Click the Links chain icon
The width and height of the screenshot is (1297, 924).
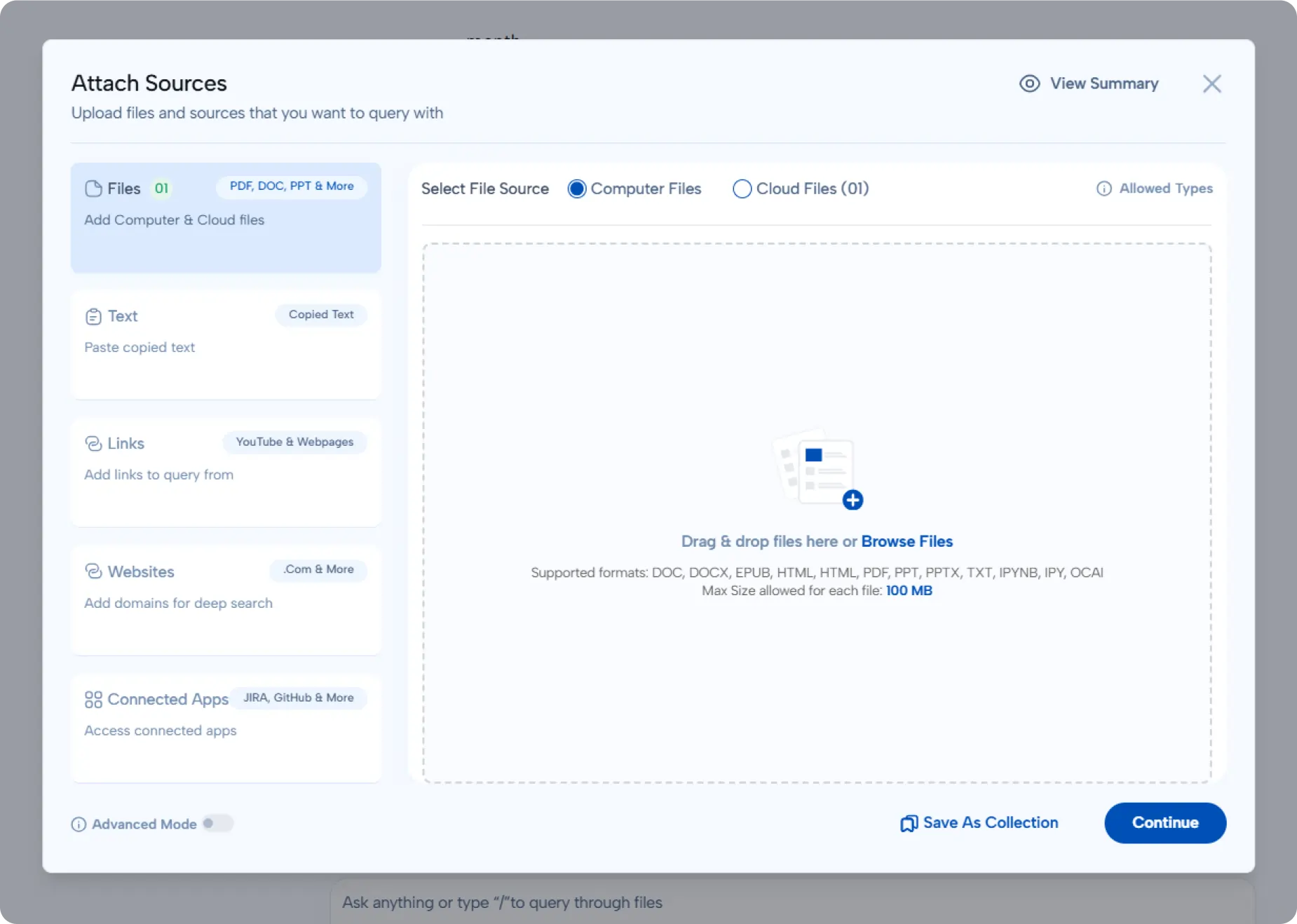[93, 444]
